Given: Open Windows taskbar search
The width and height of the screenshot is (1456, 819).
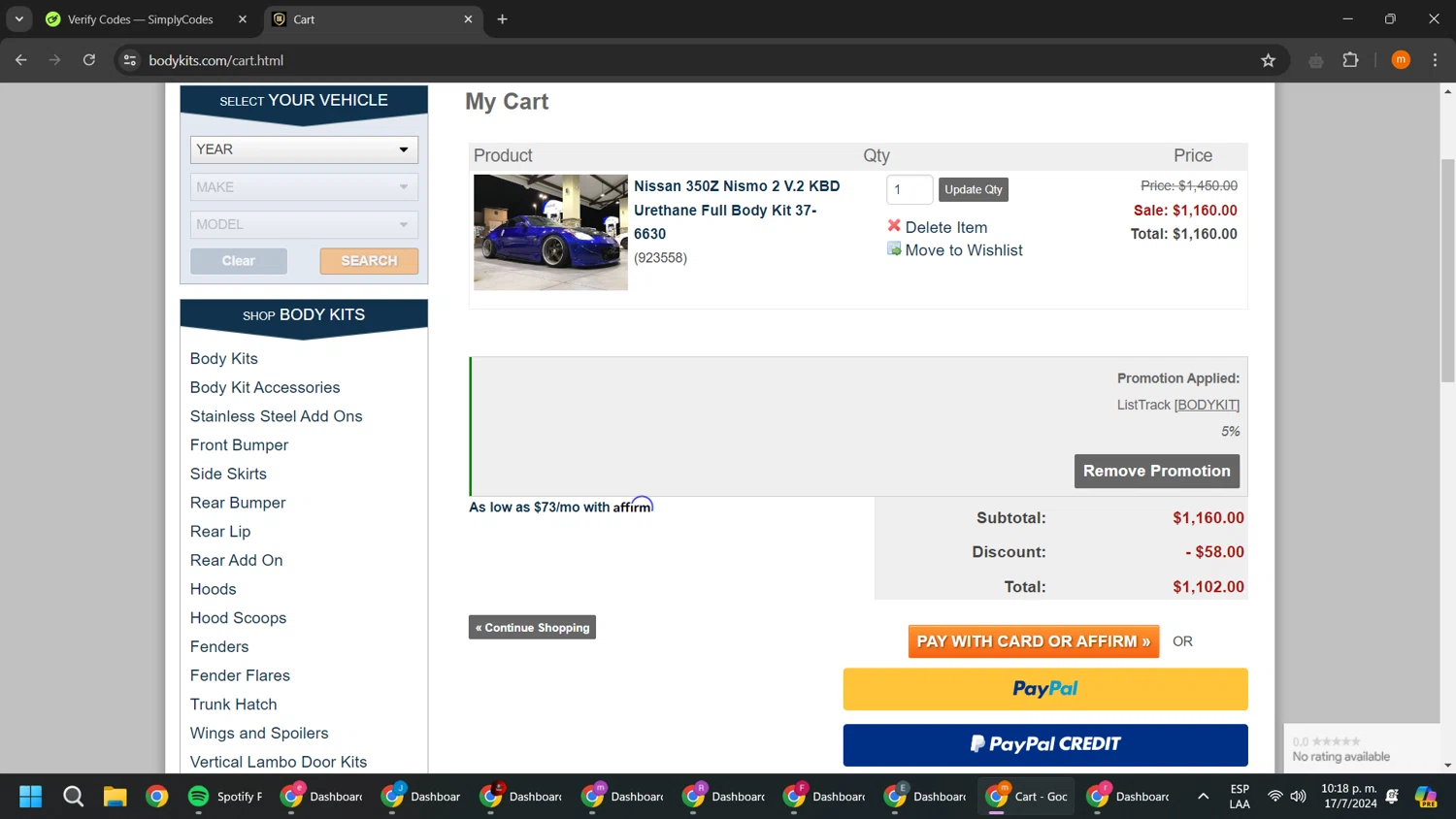Looking at the screenshot, I should pos(73,797).
